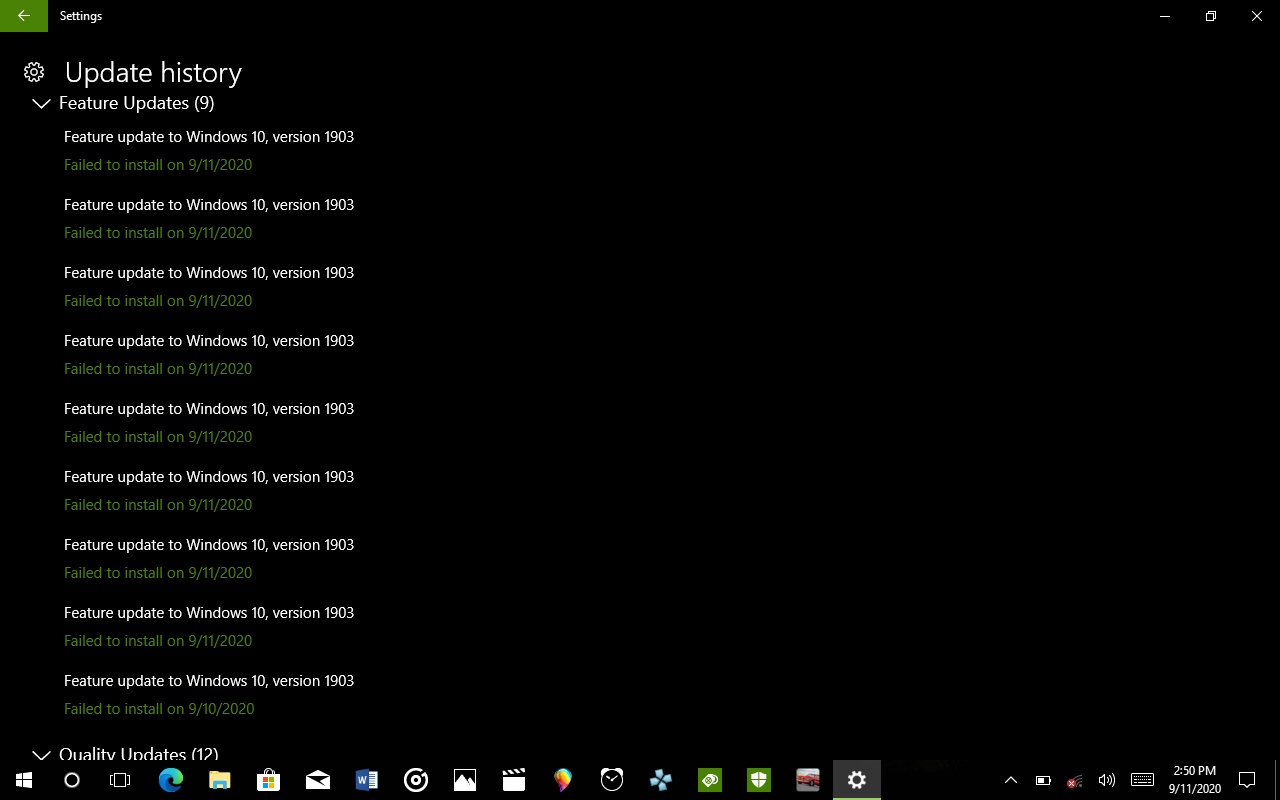Screen dimensions: 1280x800
Task: Launch Microsoft Word from taskbar
Action: (367, 780)
